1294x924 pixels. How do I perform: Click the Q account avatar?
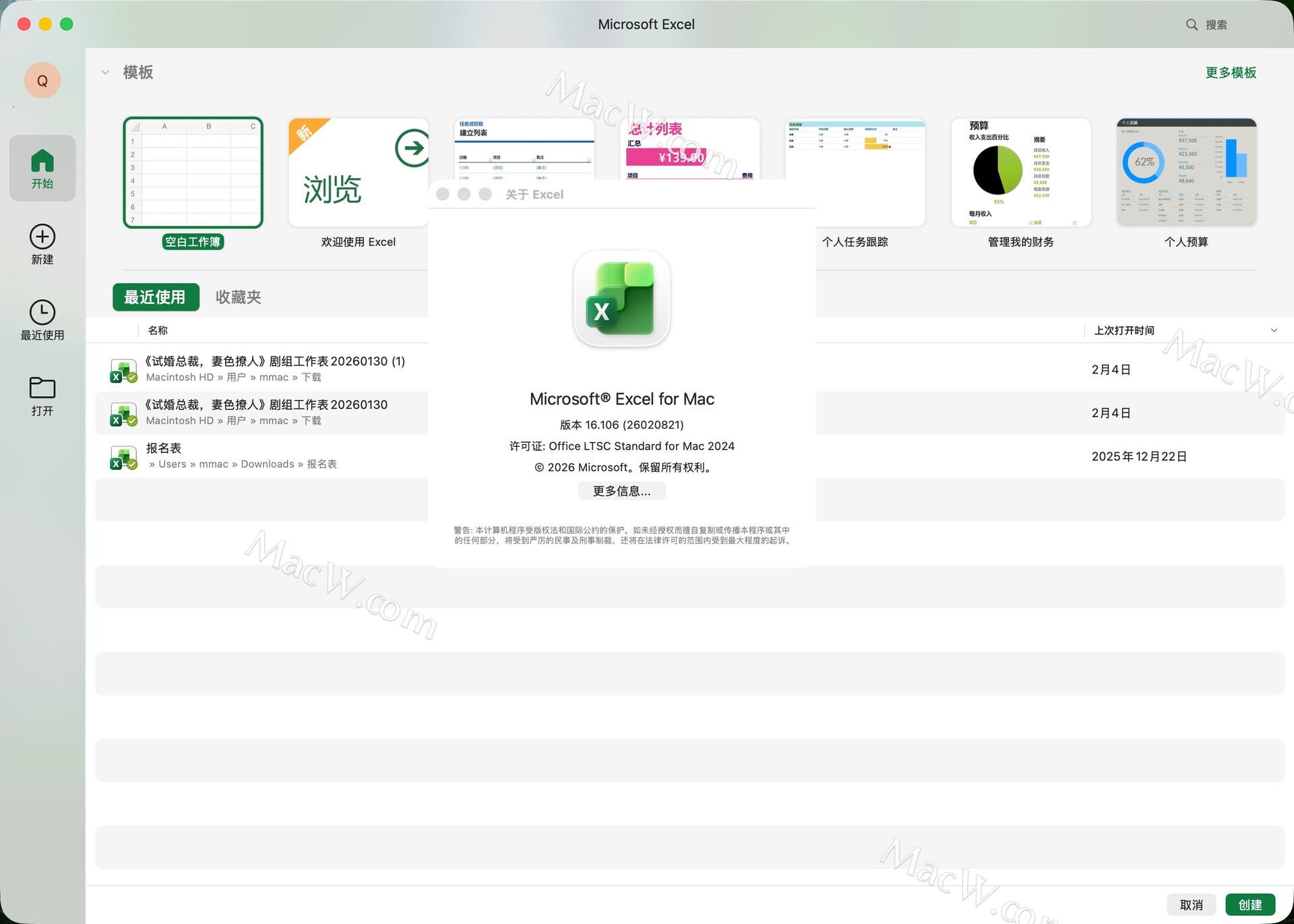(x=42, y=81)
